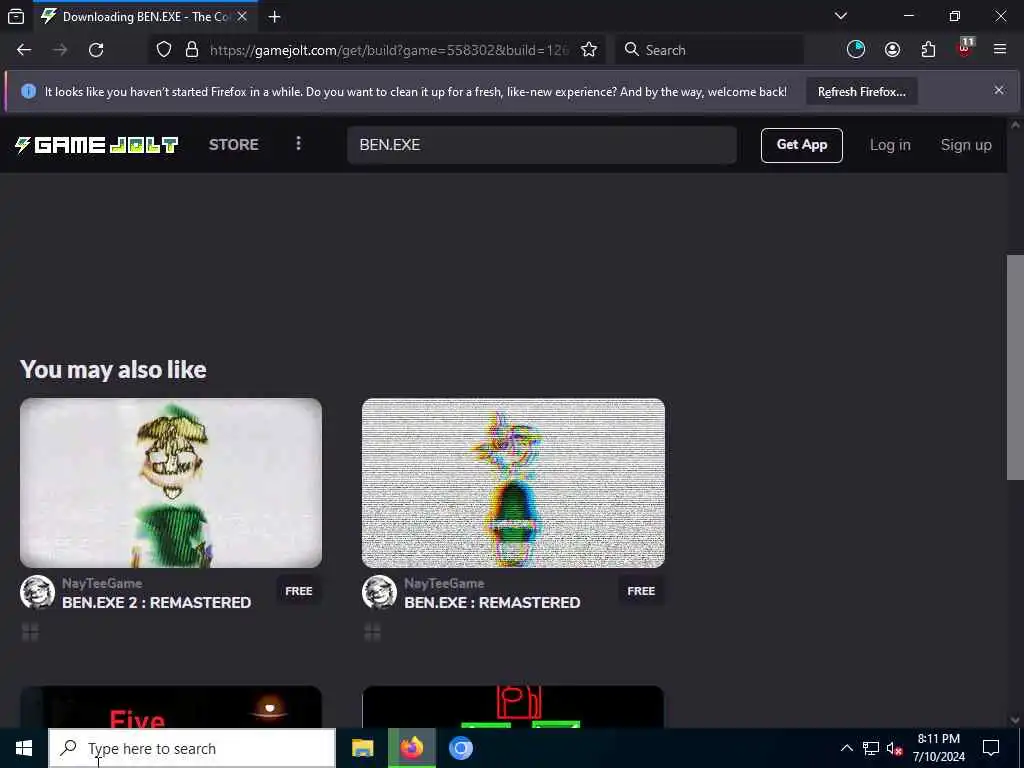View site security lock information

click(191, 50)
